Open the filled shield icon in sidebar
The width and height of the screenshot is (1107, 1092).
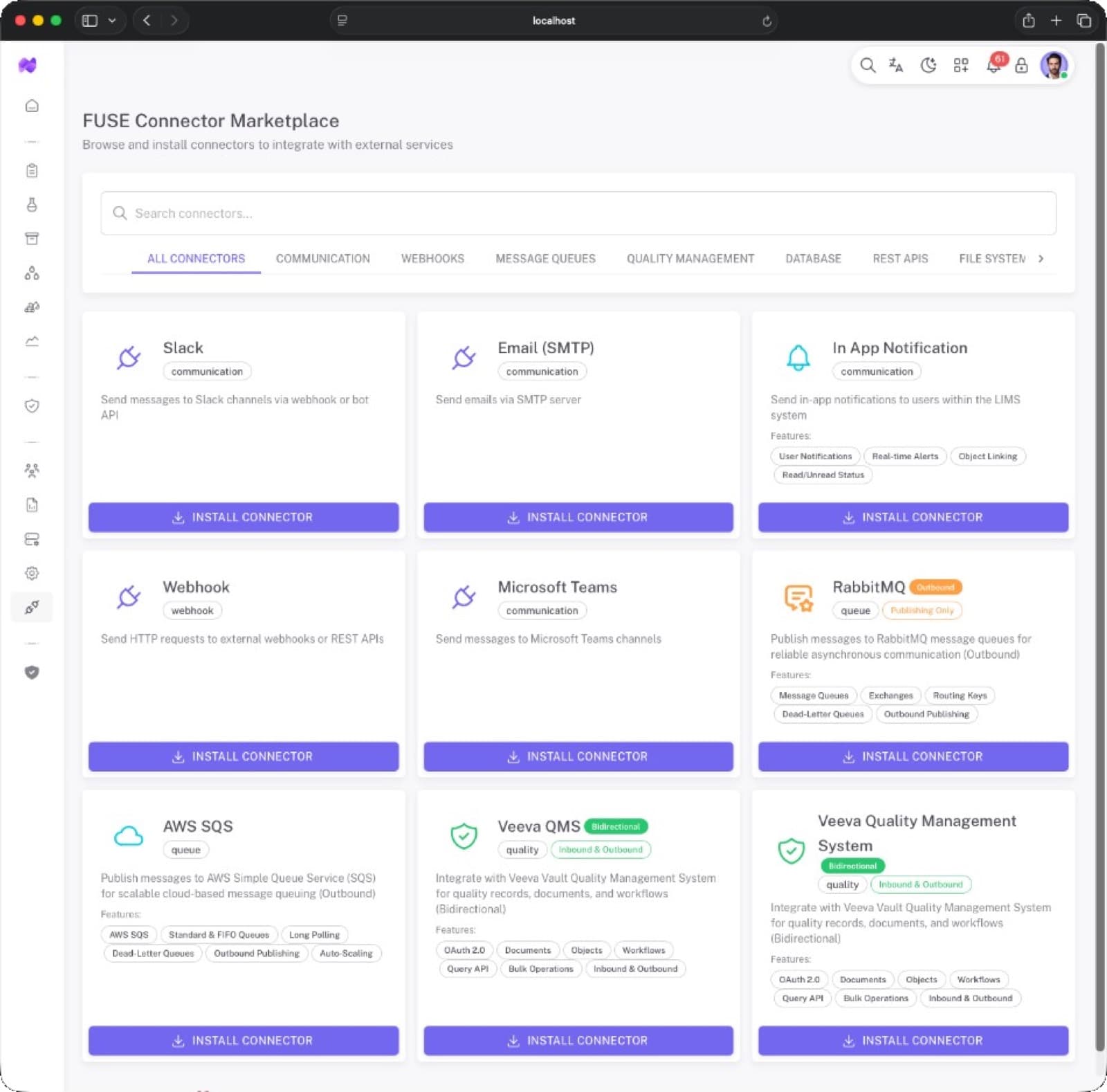(x=32, y=672)
